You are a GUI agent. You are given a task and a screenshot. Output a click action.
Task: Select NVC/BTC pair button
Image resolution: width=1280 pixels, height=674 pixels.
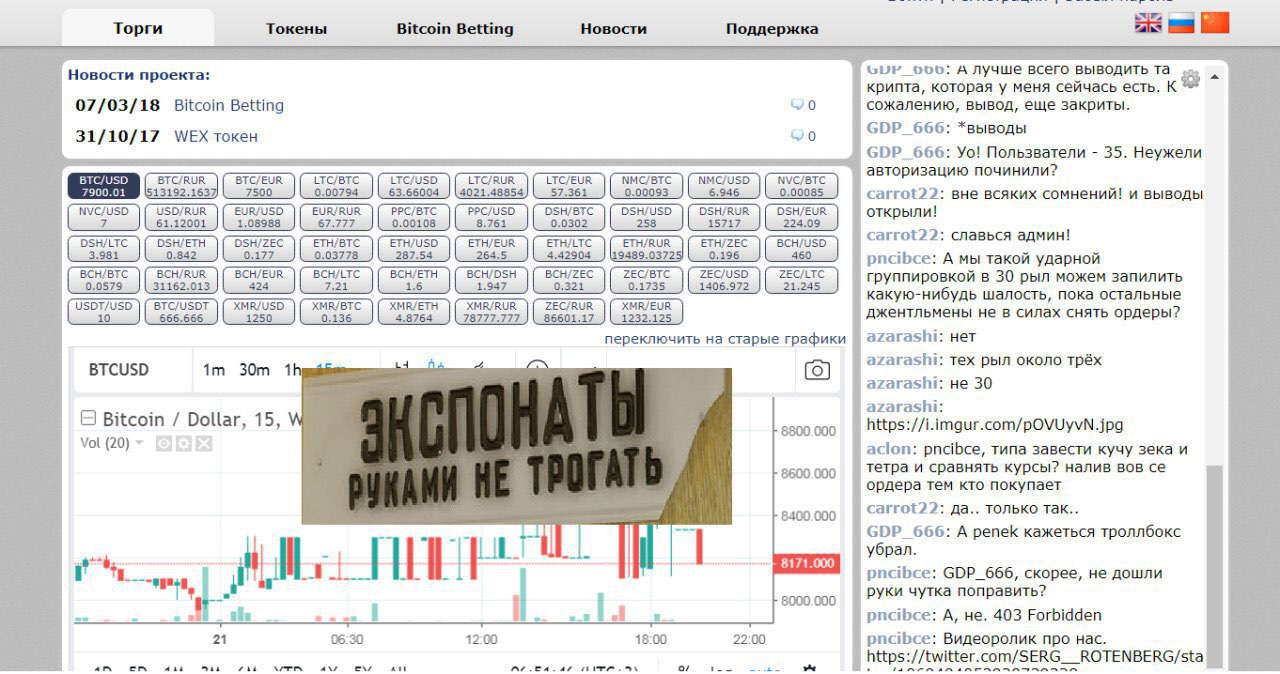click(801, 186)
